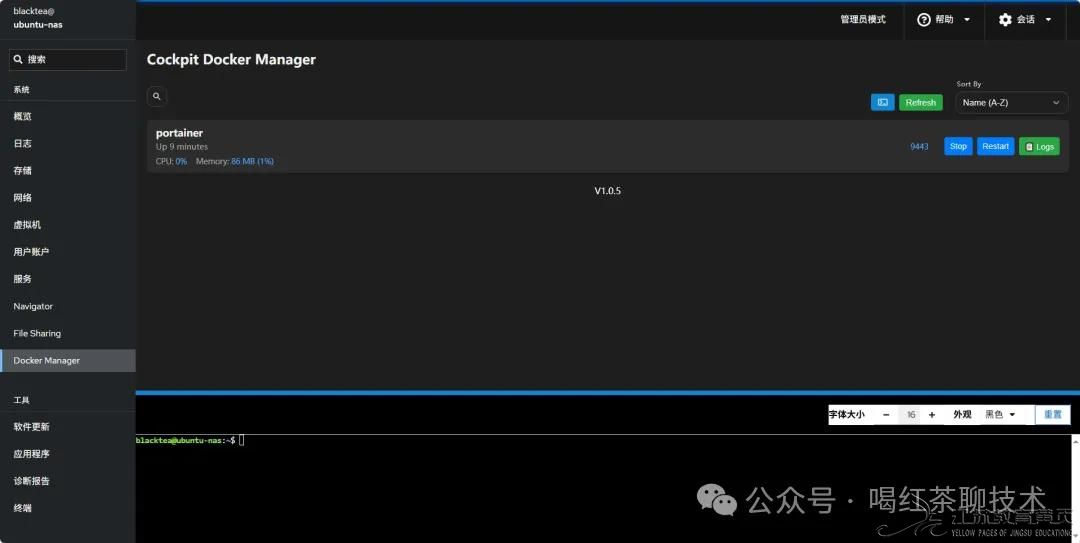1080x543 pixels.
Task: Click portainer CPU 0% value
Action: click(181, 161)
